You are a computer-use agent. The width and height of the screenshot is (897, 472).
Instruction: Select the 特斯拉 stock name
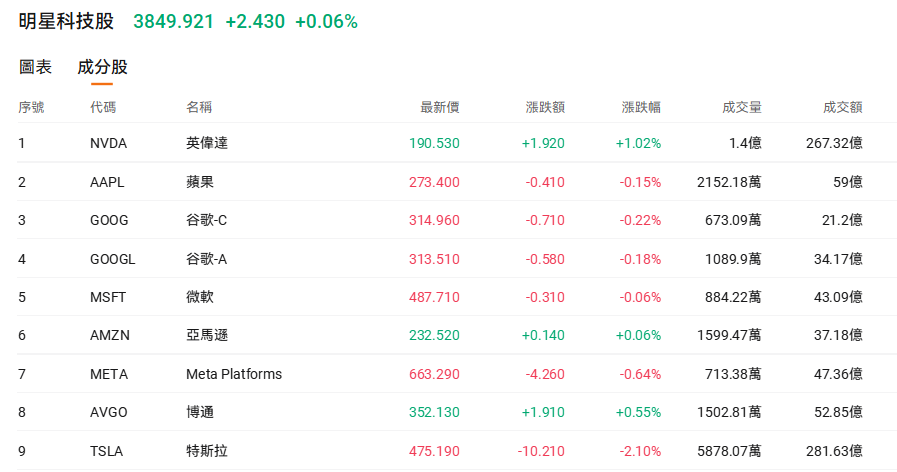207,451
